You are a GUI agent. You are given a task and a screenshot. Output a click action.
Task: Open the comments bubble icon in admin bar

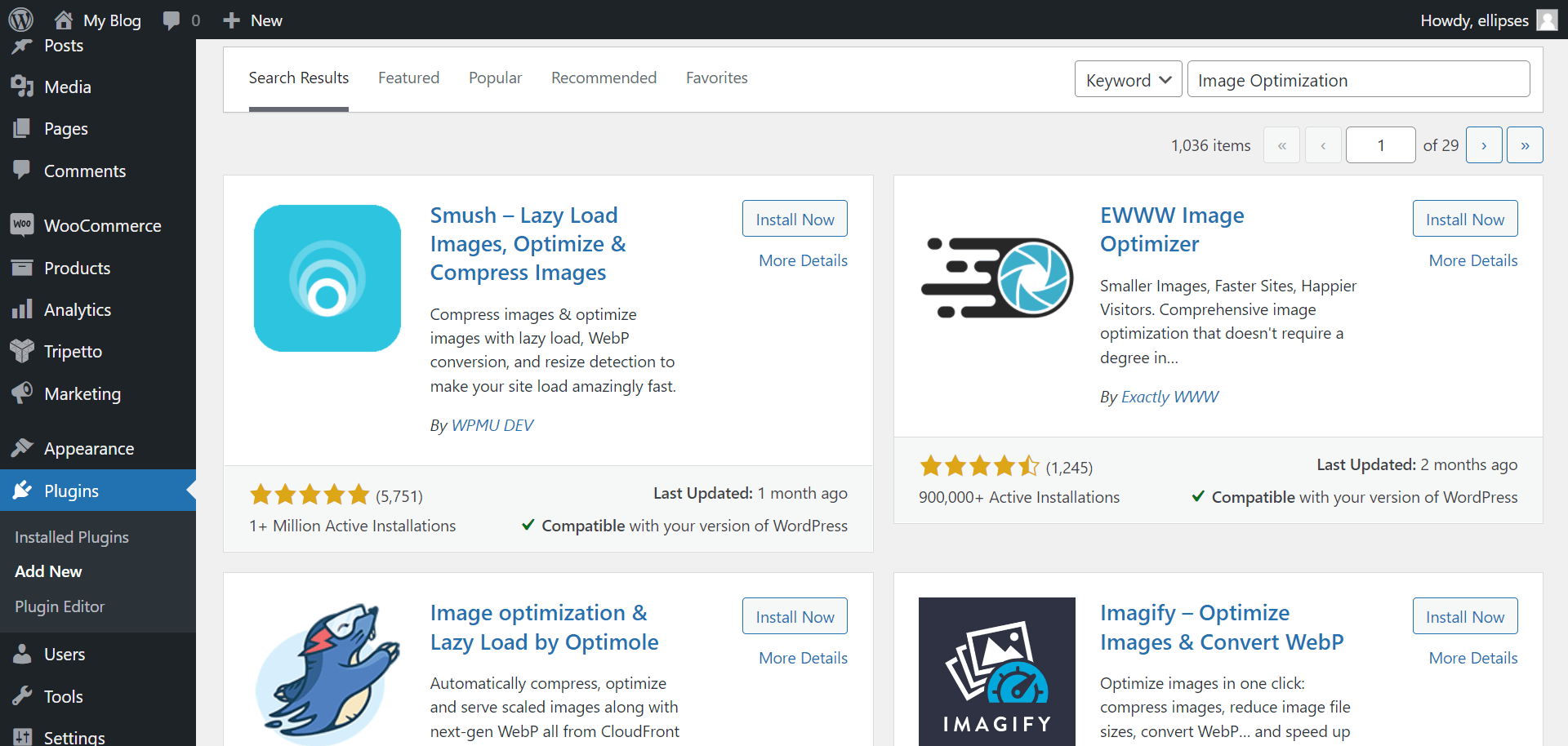point(171,20)
